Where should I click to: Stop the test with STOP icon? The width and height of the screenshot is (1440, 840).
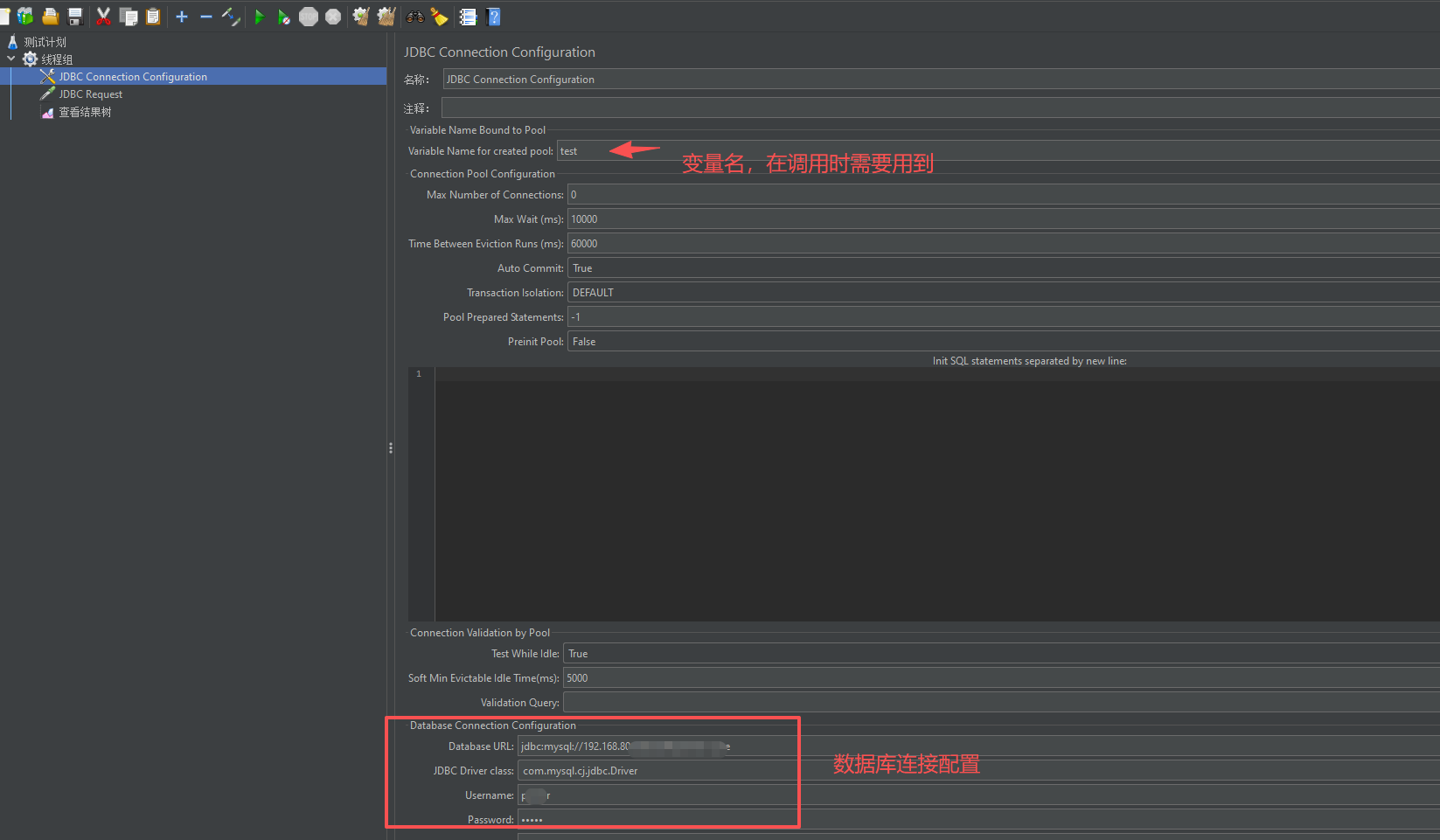(x=309, y=17)
